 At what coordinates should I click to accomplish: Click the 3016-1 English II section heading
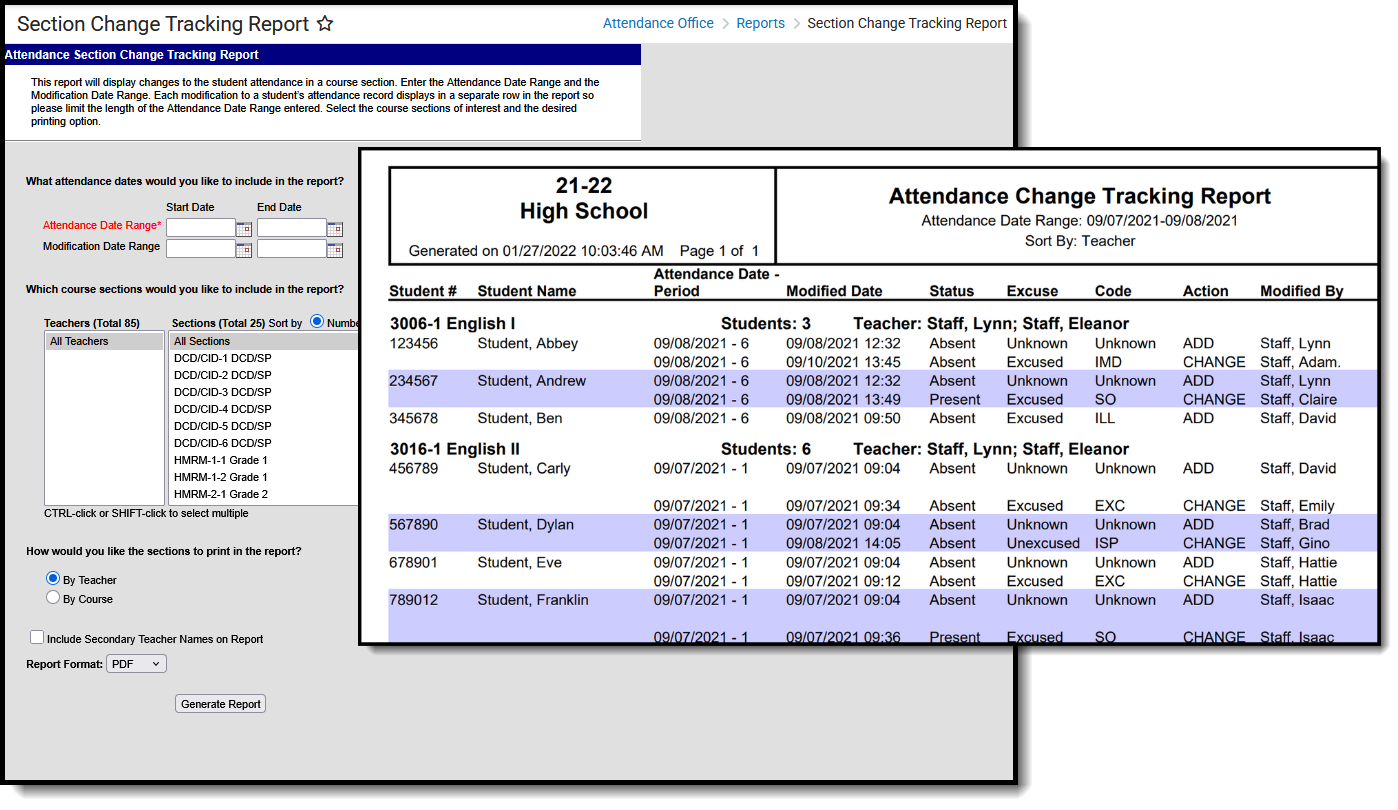[x=455, y=449]
